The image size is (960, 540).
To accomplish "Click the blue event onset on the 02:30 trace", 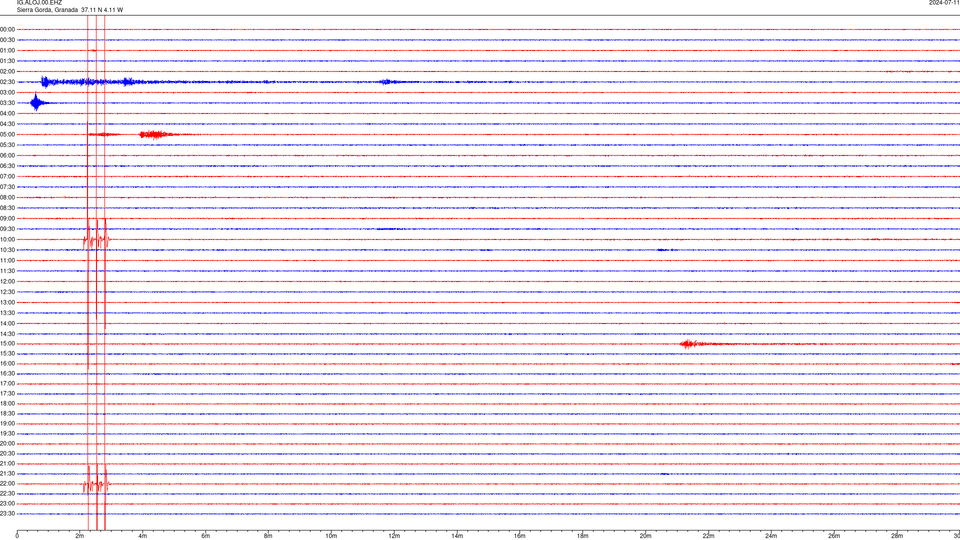I will pos(47,81).
